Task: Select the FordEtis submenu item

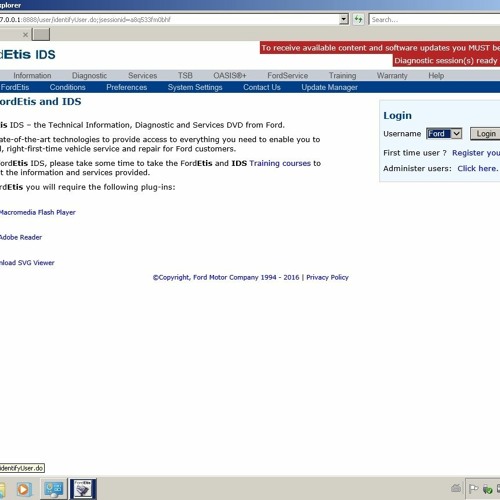Action: [15, 87]
